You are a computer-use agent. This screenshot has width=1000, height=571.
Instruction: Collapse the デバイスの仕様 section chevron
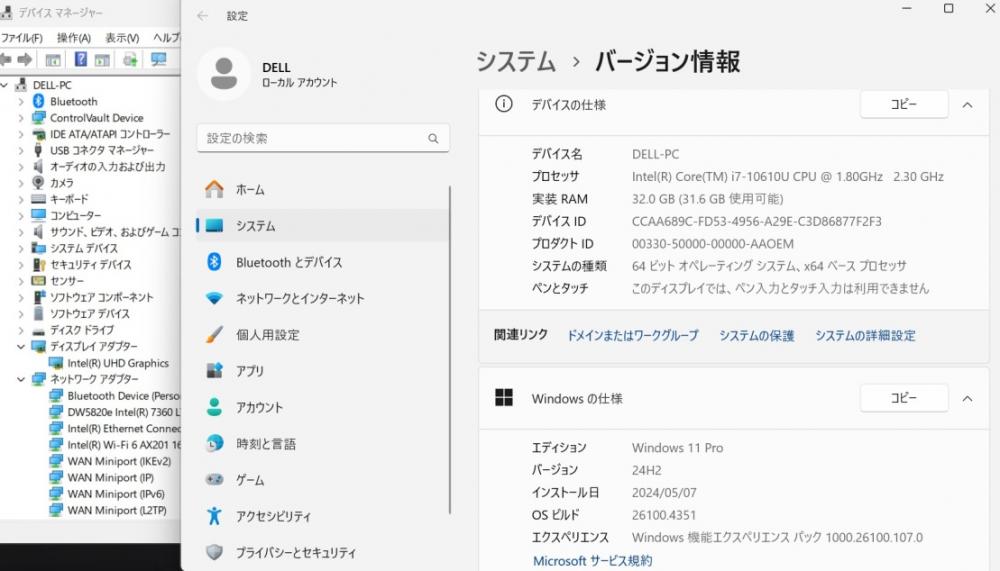[x=967, y=105]
